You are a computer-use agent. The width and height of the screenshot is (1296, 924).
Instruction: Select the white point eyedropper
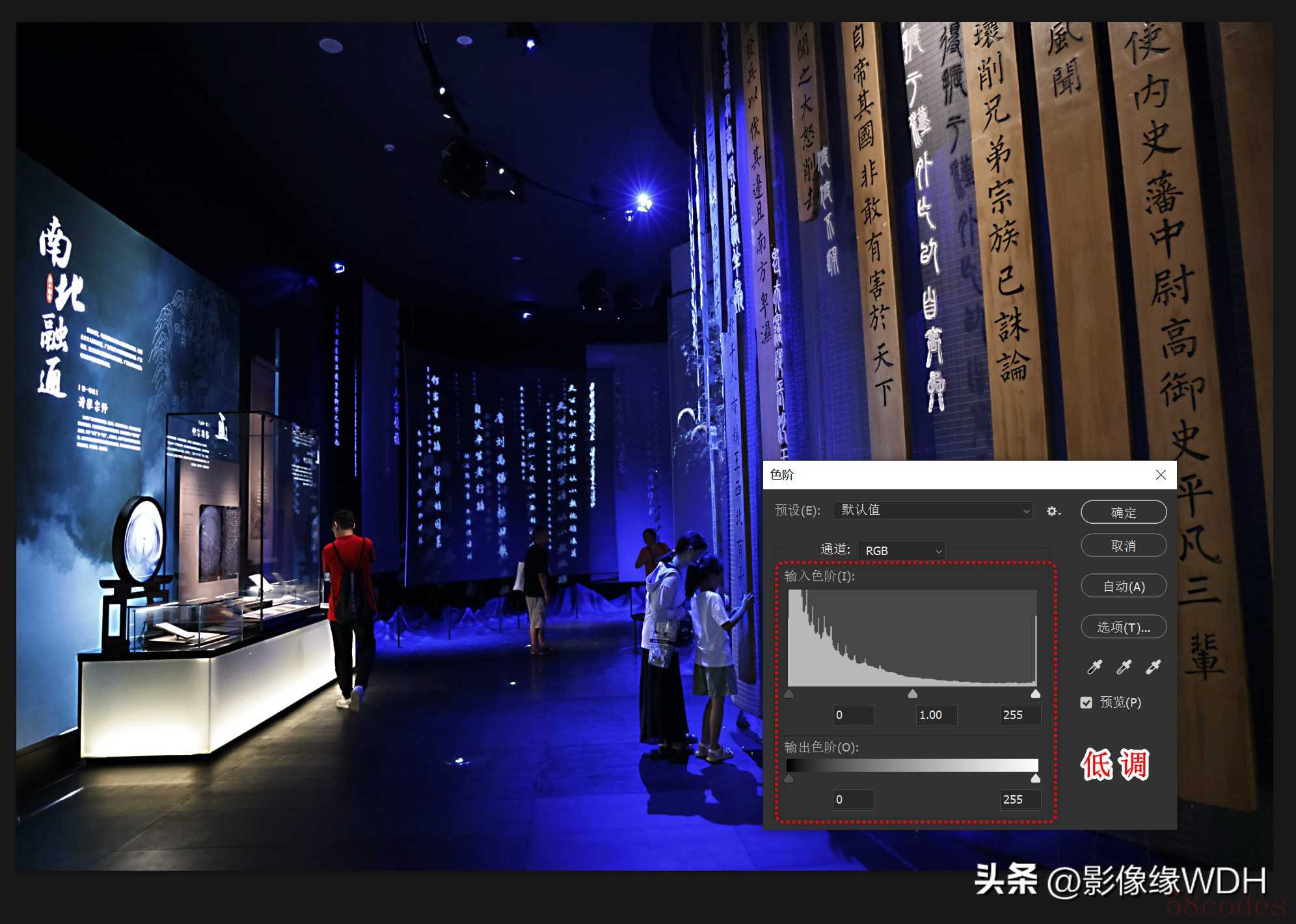click(1153, 667)
